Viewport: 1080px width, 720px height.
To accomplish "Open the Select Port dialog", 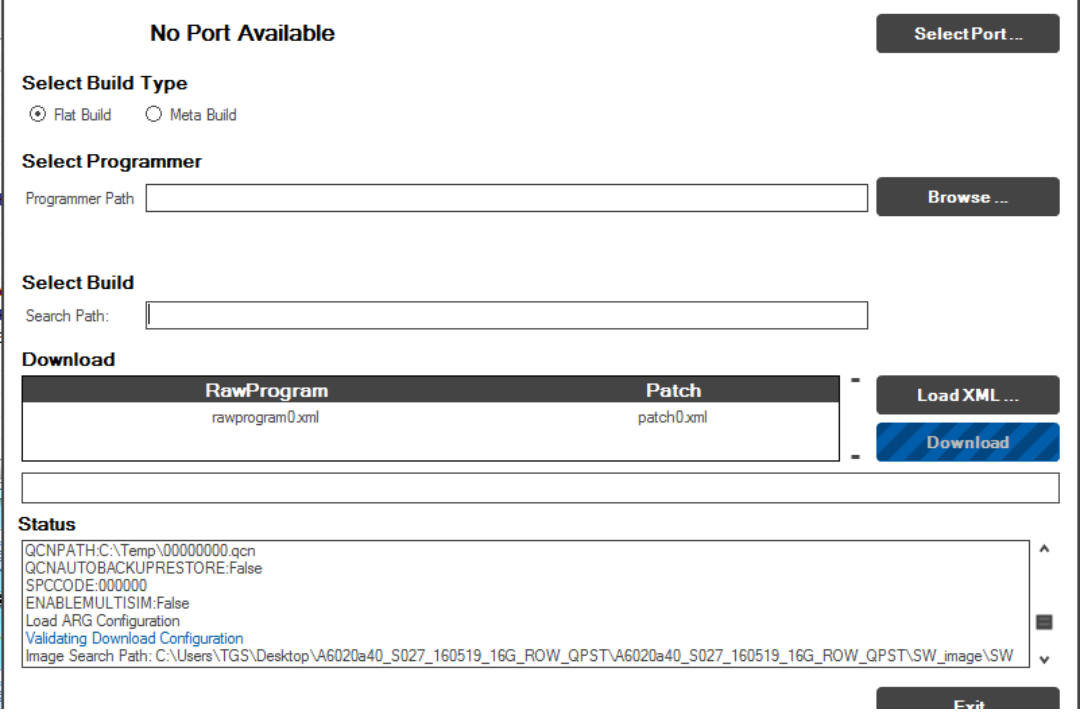I will (967, 34).
